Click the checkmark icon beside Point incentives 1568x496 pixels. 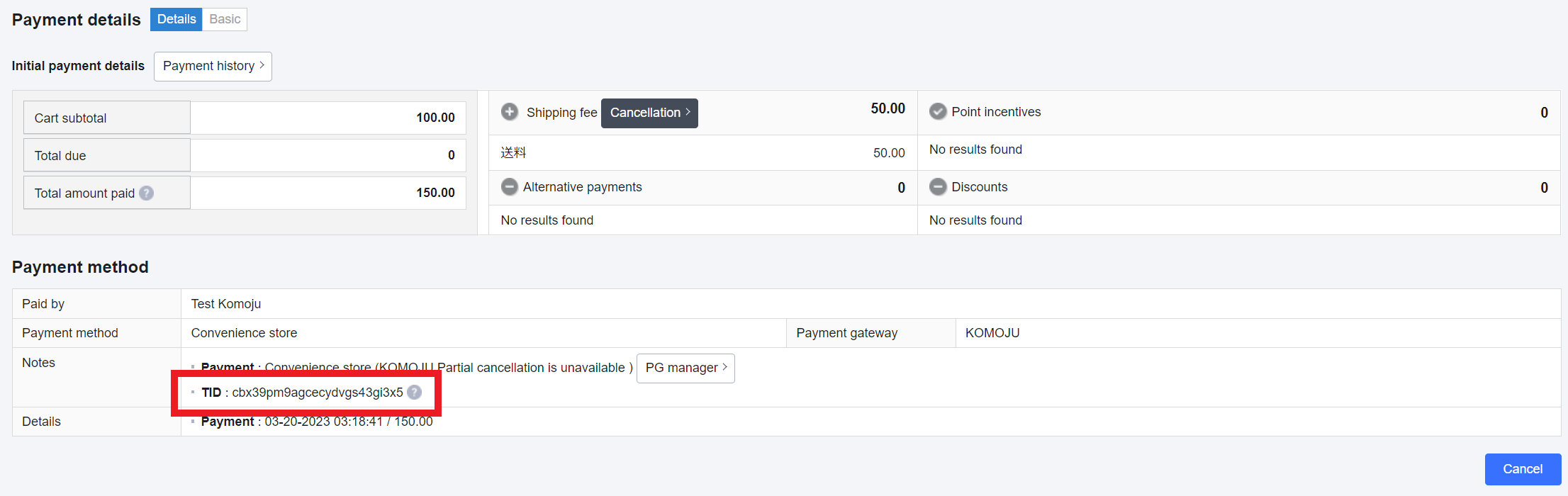[938, 112]
